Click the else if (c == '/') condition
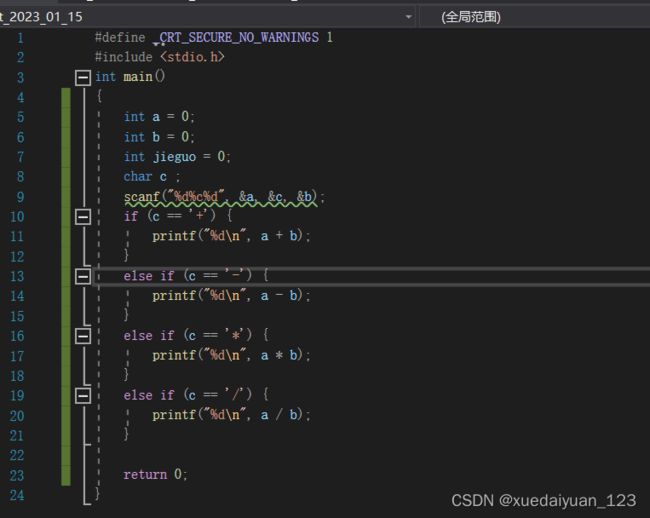Screen dimensions: 650x518 point(195,395)
